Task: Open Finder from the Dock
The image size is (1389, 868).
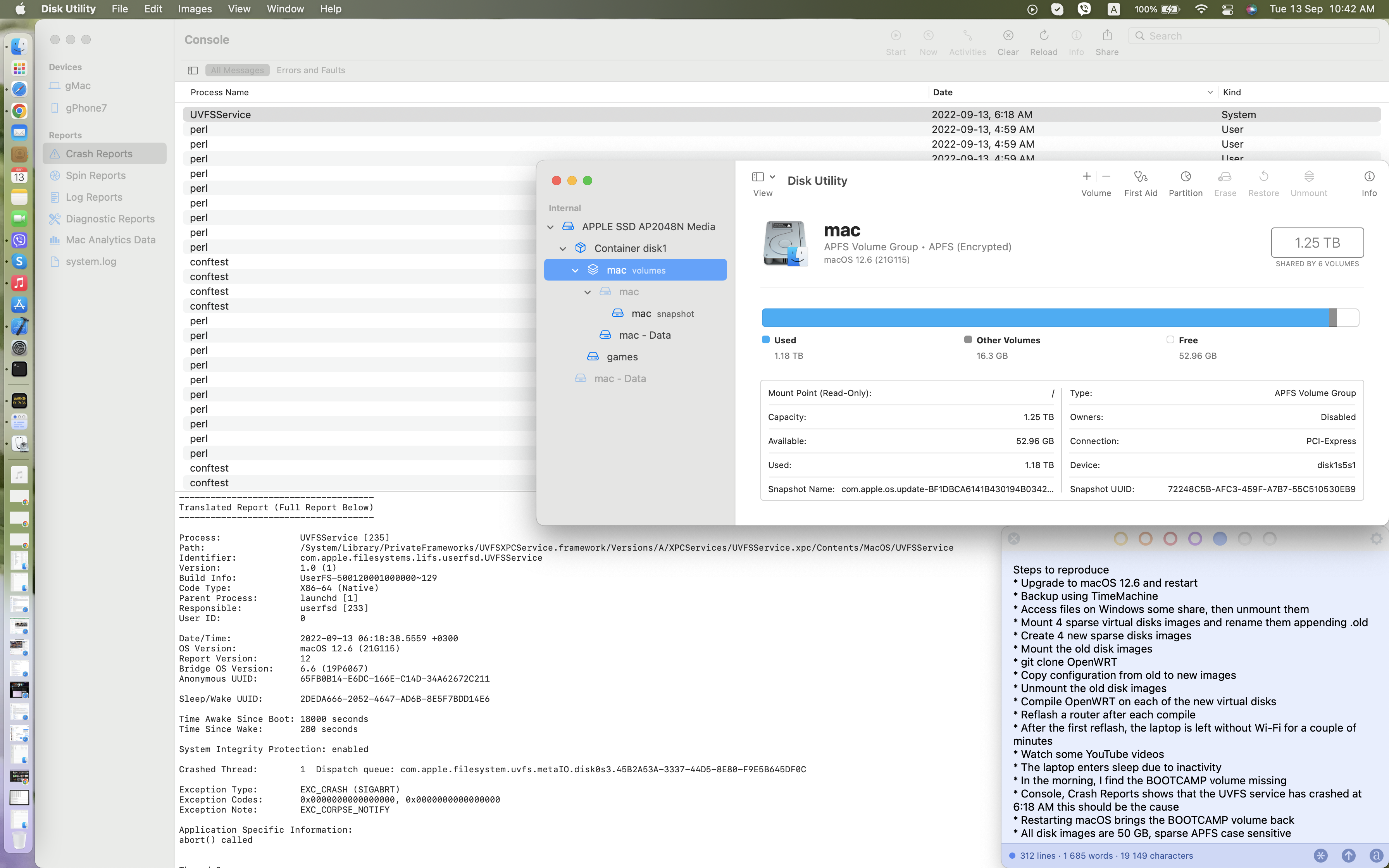Action: (x=19, y=46)
